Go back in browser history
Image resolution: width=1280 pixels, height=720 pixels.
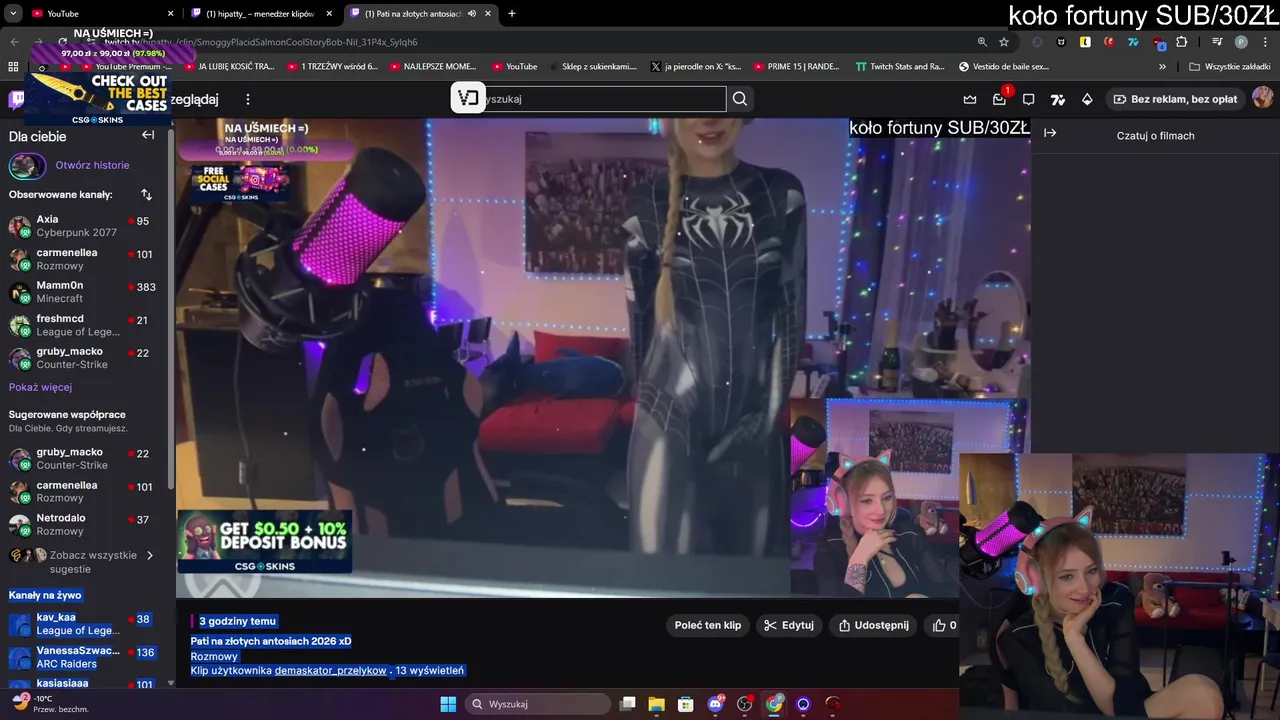(x=14, y=42)
